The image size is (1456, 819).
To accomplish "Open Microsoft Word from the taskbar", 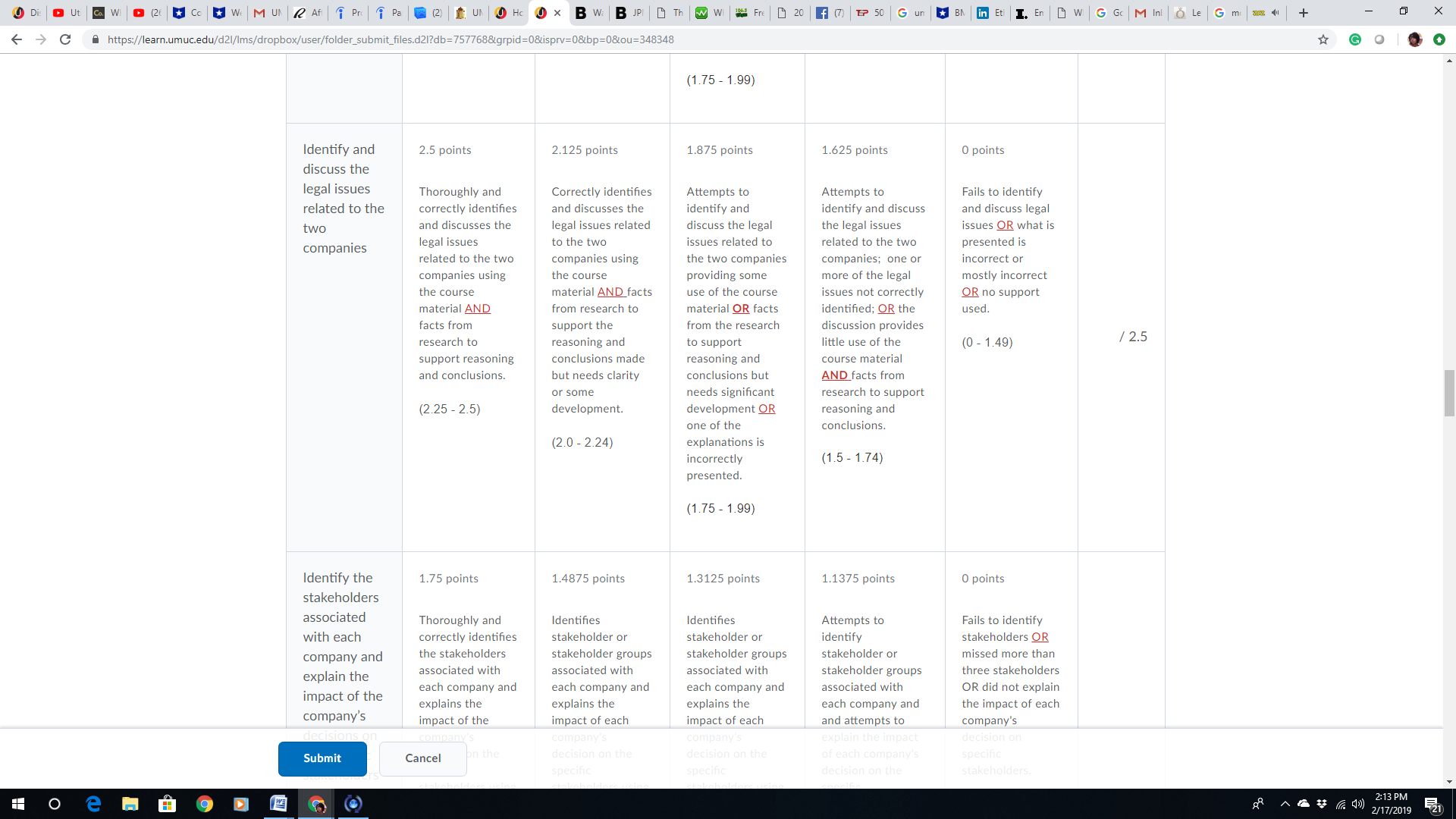I will 278,804.
